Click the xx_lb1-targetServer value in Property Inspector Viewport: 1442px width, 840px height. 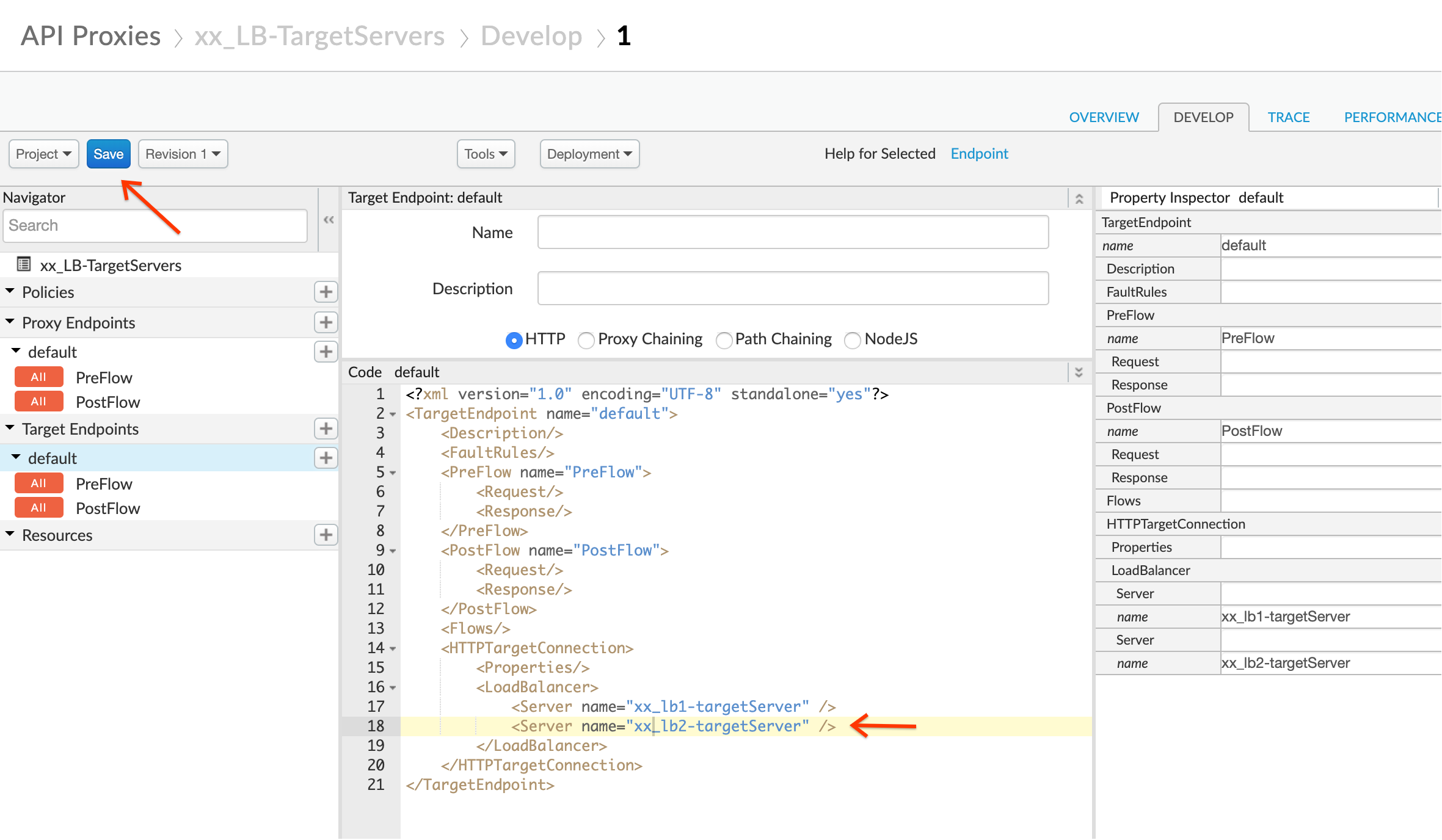[1286, 617]
